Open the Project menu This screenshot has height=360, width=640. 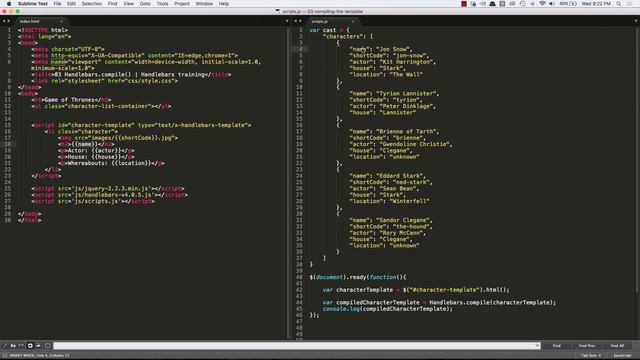(x=182, y=4)
